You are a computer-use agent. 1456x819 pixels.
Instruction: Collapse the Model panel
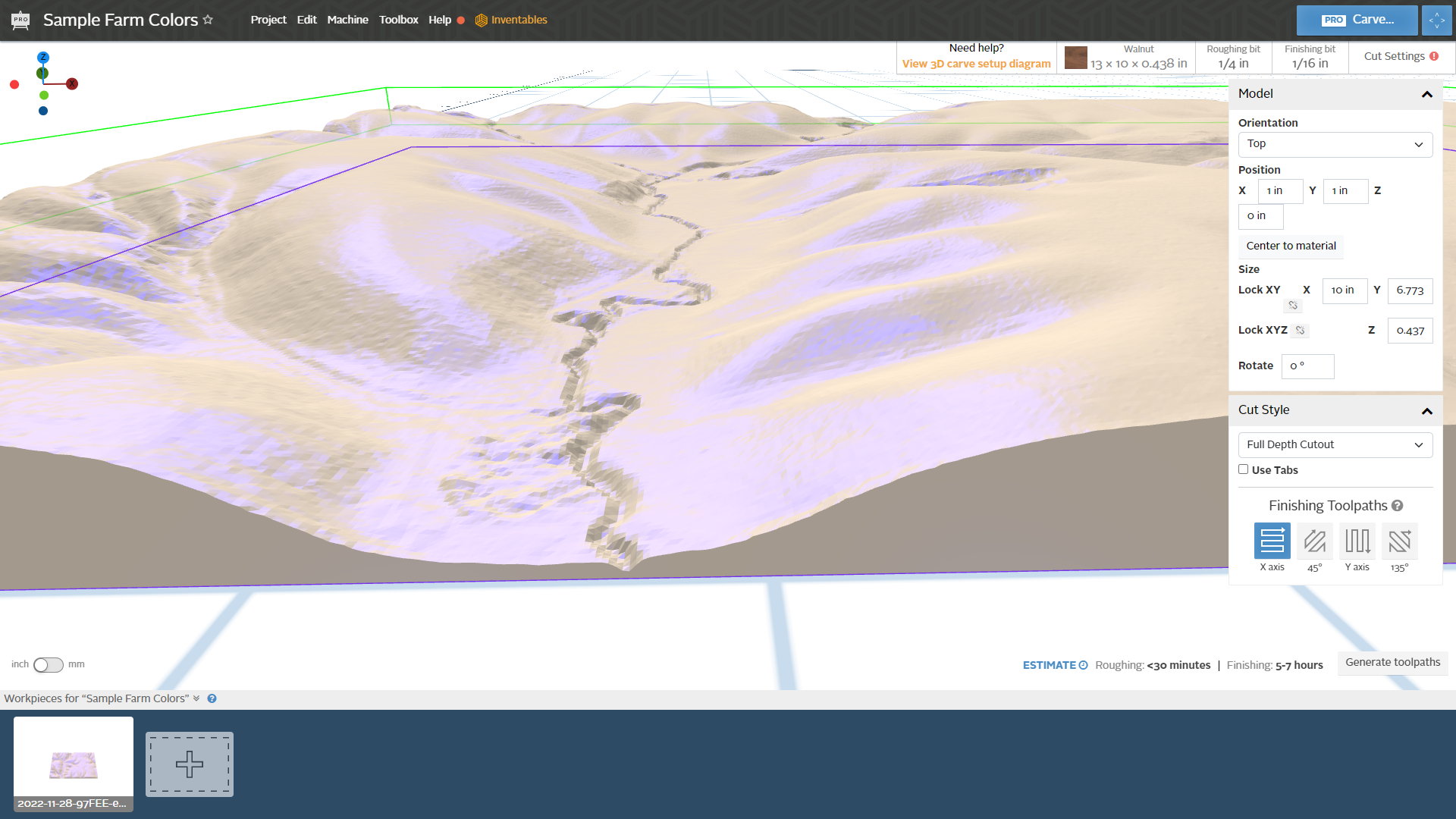[1427, 94]
